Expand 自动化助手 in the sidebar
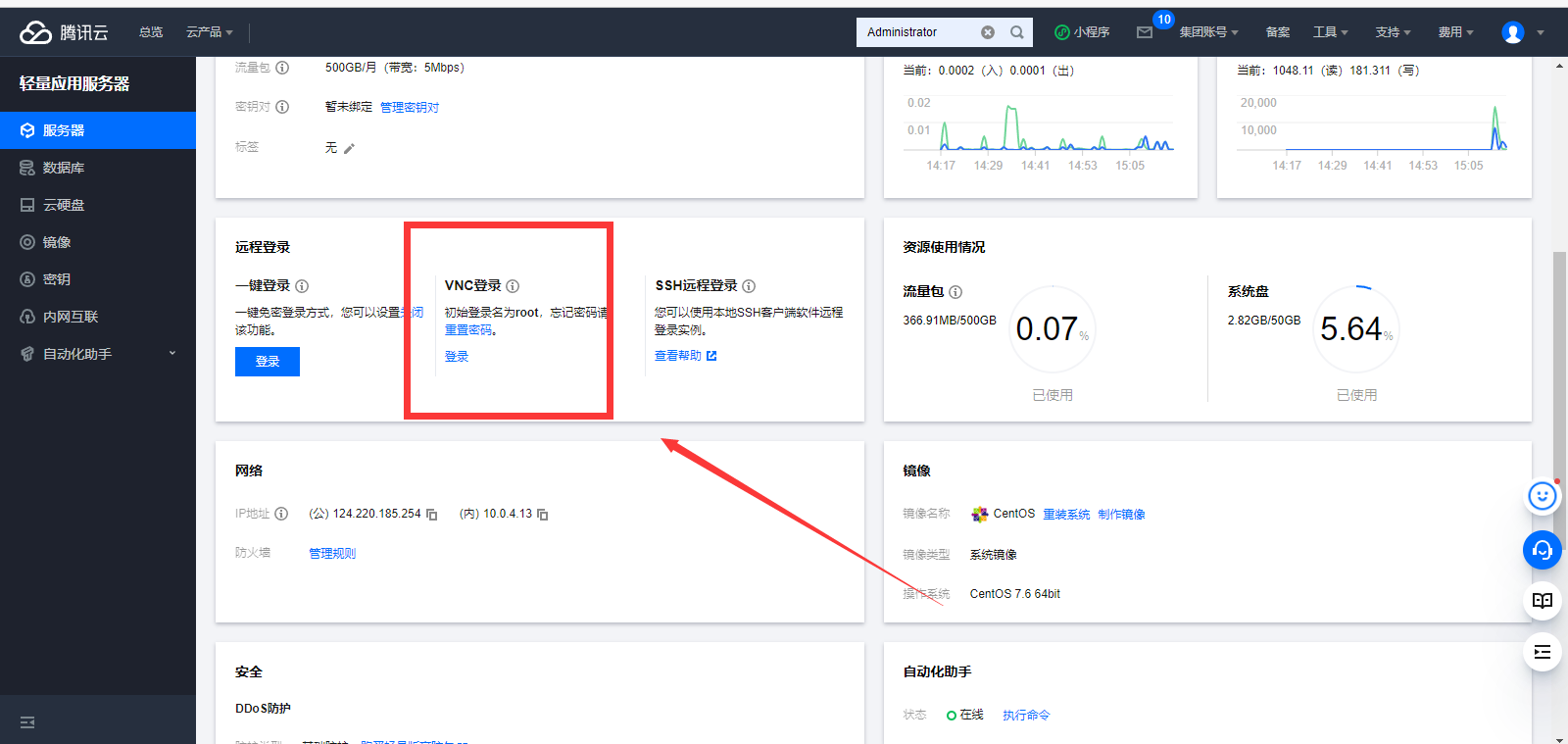This screenshot has width=1568, height=744. tap(98, 354)
